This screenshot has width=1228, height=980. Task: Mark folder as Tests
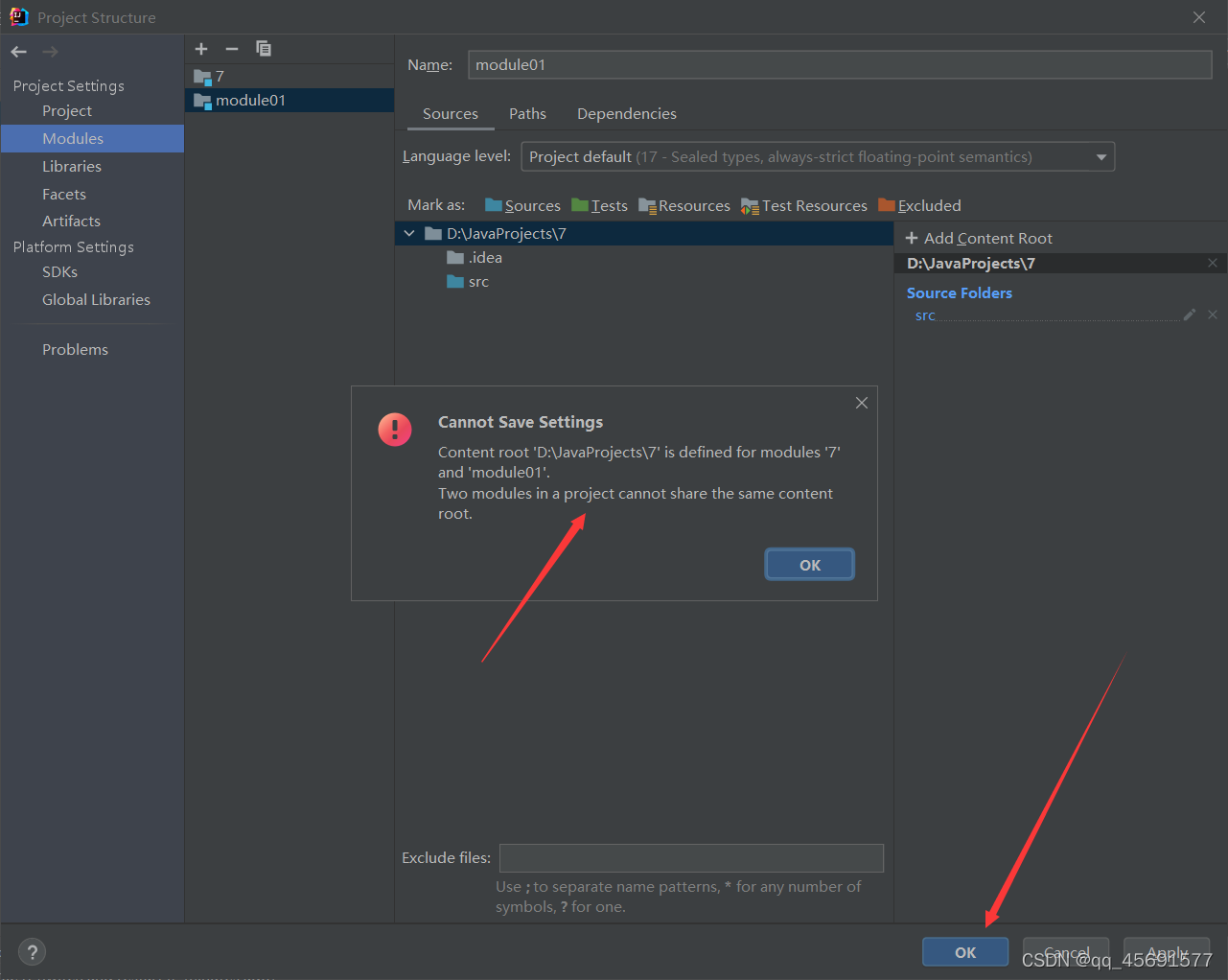pyautogui.click(x=599, y=205)
